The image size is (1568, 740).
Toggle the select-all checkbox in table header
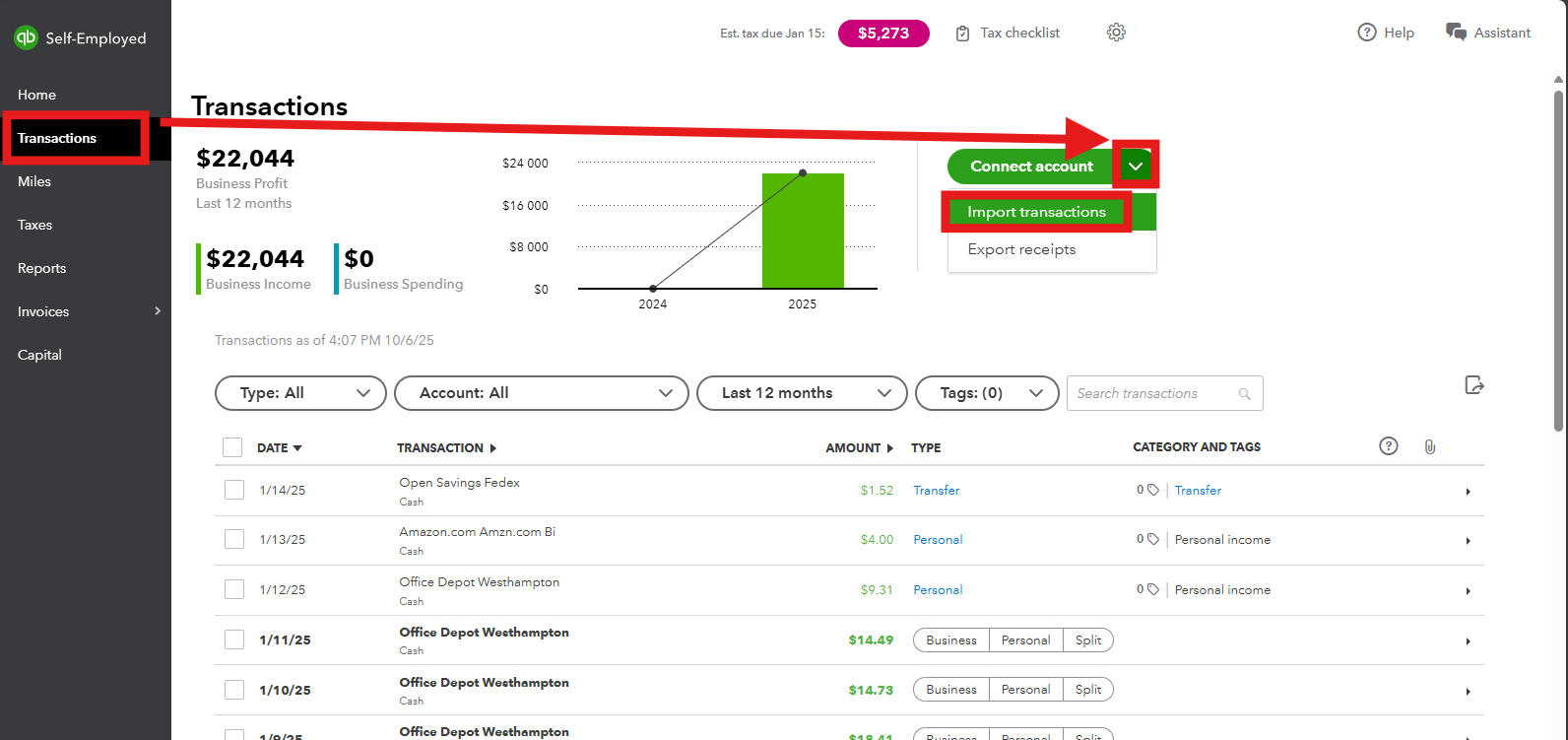pos(232,447)
